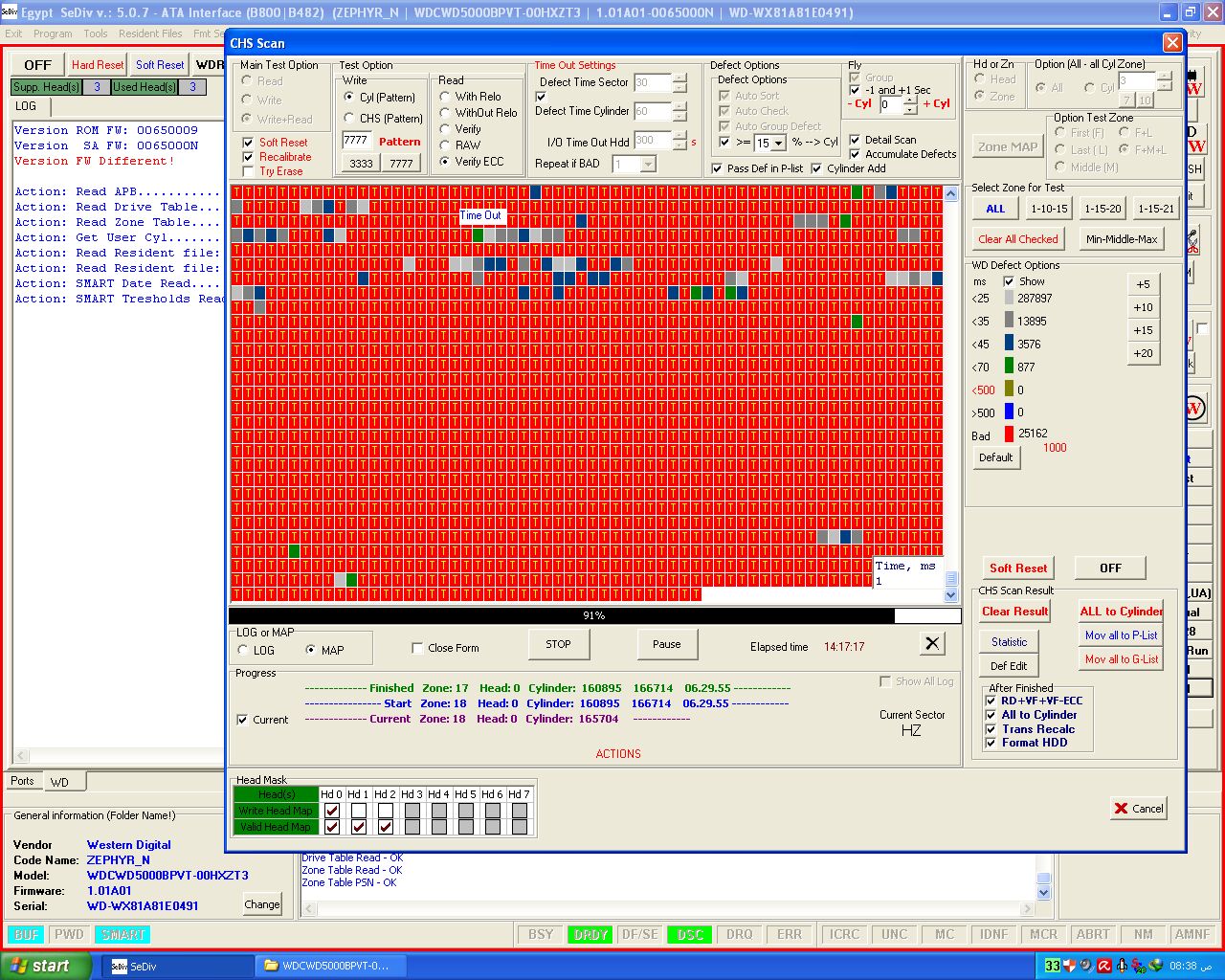This screenshot has height=980, width=1225.
Task: Open the Avira antivirus tray icon
Action: point(1104,966)
